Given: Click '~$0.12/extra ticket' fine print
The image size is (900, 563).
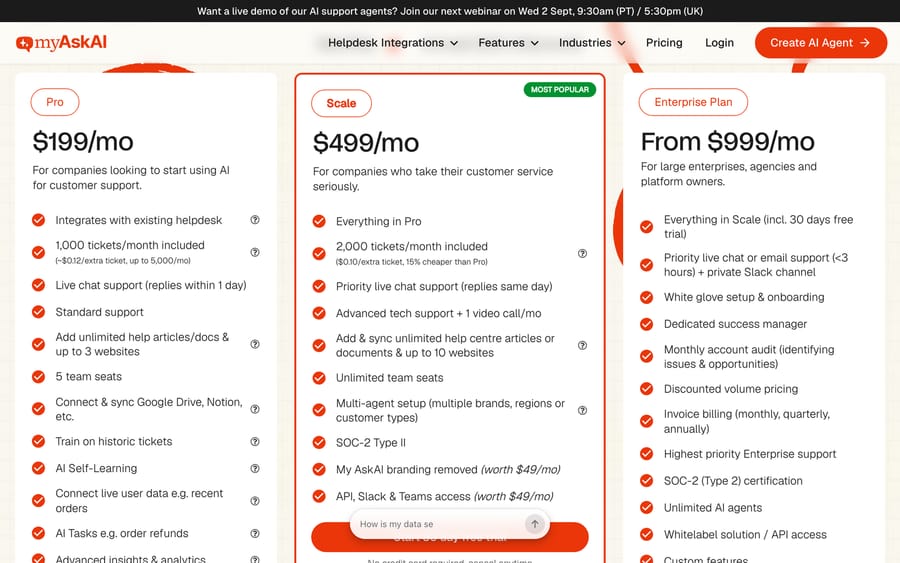Looking at the screenshot, I should click(x=123, y=261).
